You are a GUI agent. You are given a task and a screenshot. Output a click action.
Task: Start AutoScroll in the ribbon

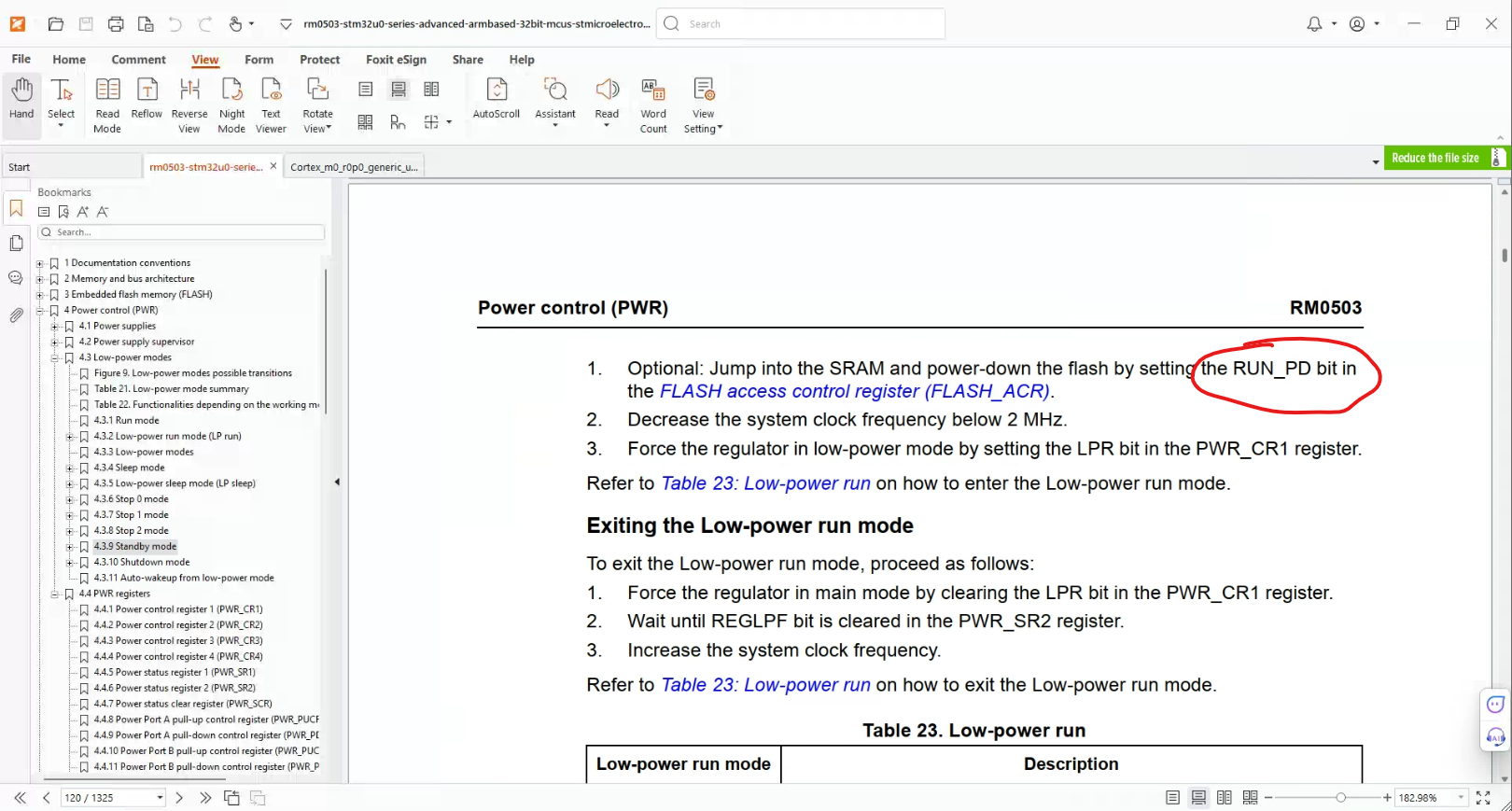click(497, 99)
